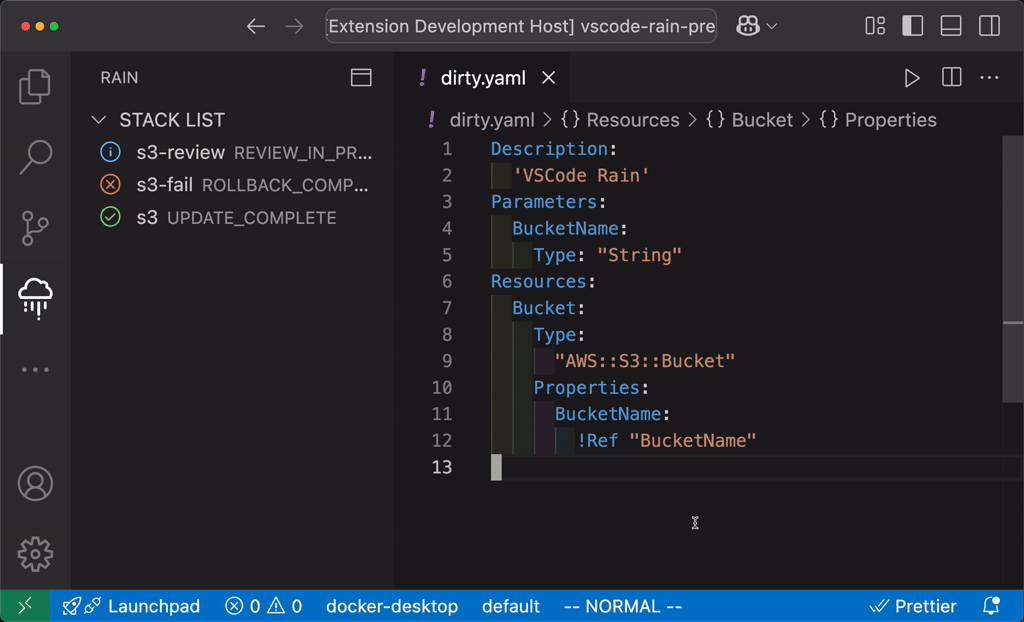This screenshot has width=1024, height=622.
Task: Click the !Ref "BucketName" line
Action: (x=666, y=441)
